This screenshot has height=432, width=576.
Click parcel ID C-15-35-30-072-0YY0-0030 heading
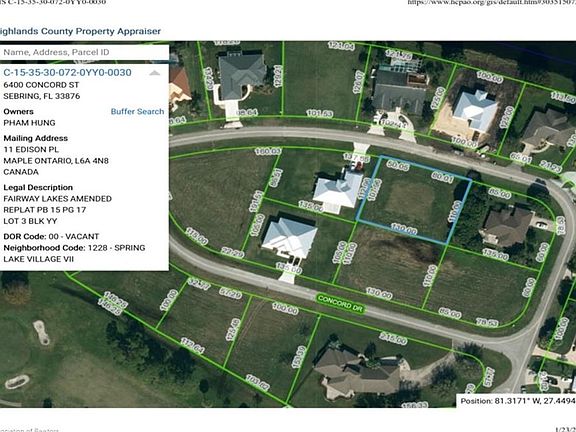[x=67, y=72]
